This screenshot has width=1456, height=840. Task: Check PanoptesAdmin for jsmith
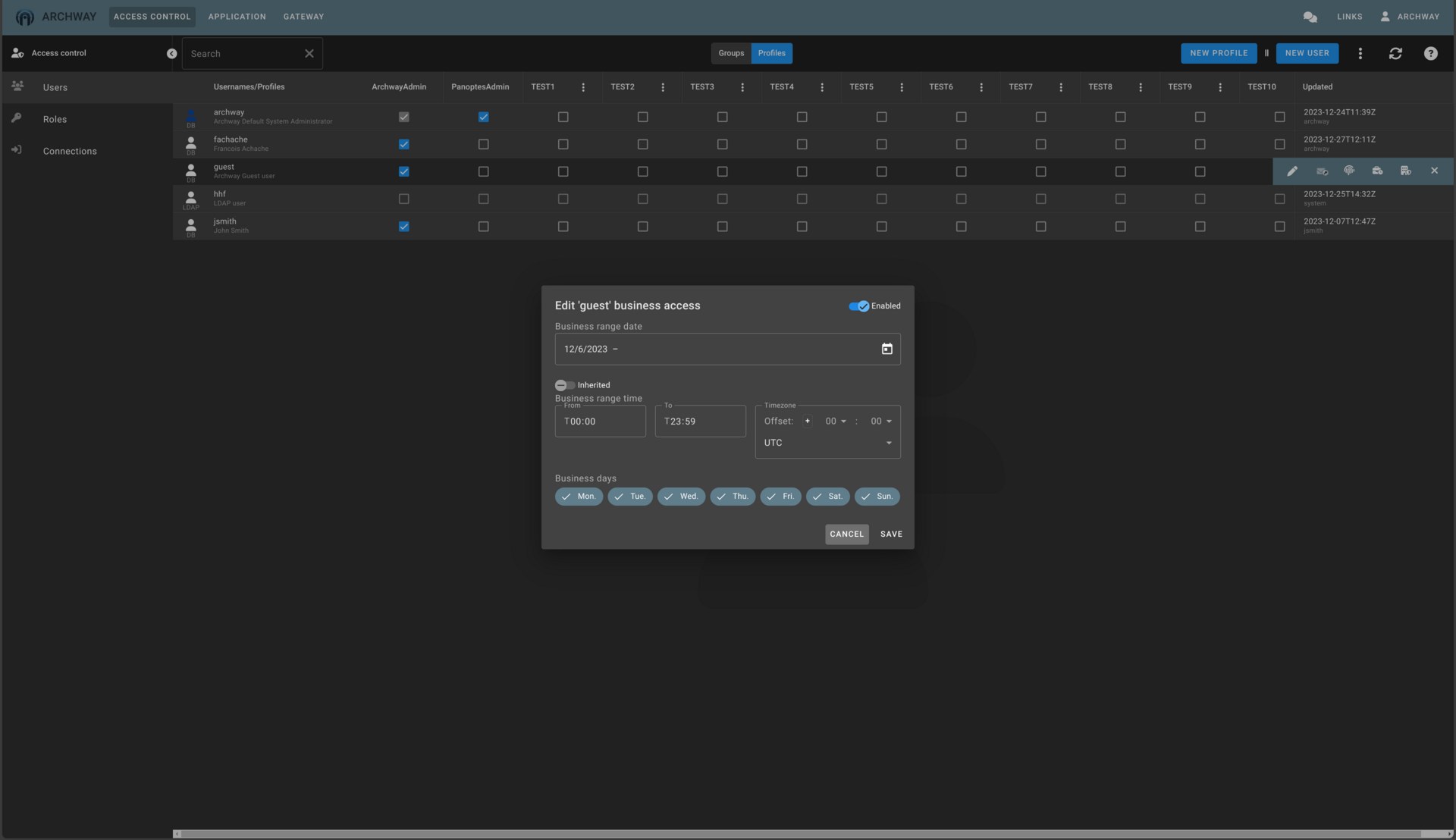[483, 226]
